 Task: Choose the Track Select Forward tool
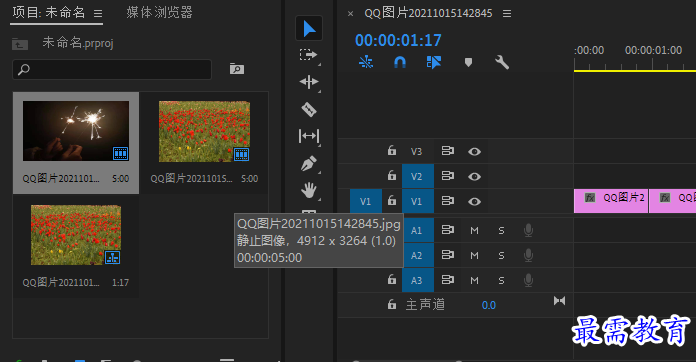308,55
